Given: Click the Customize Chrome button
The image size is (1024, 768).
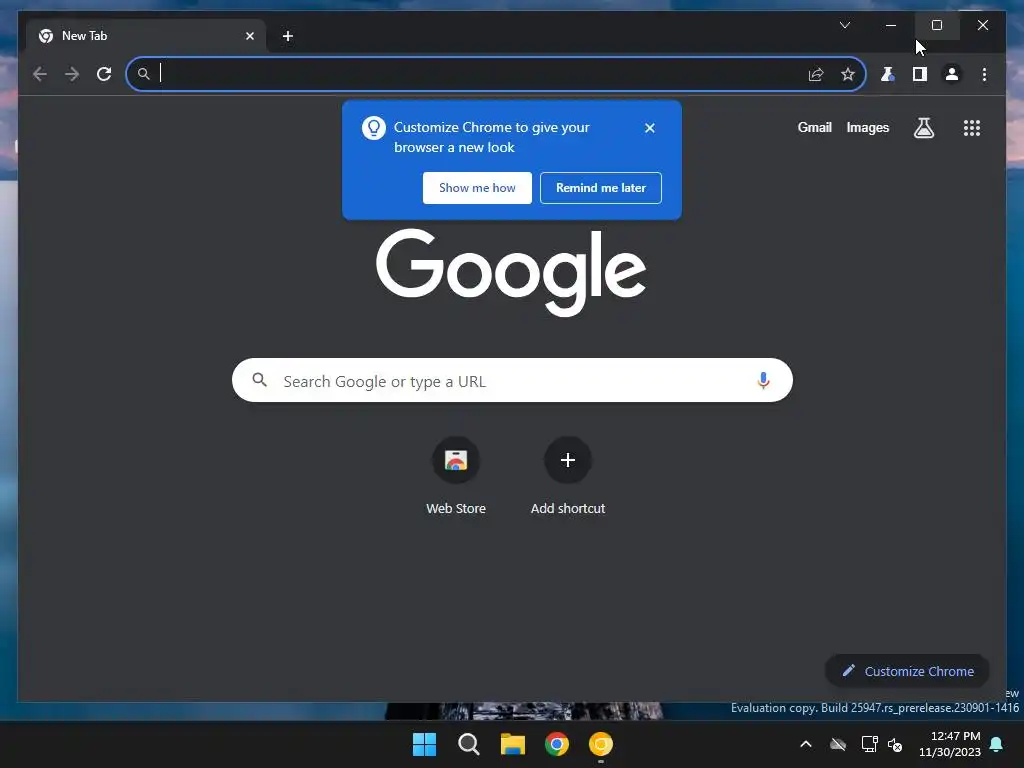Looking at the screenshot, I should (x=907, y=671).
